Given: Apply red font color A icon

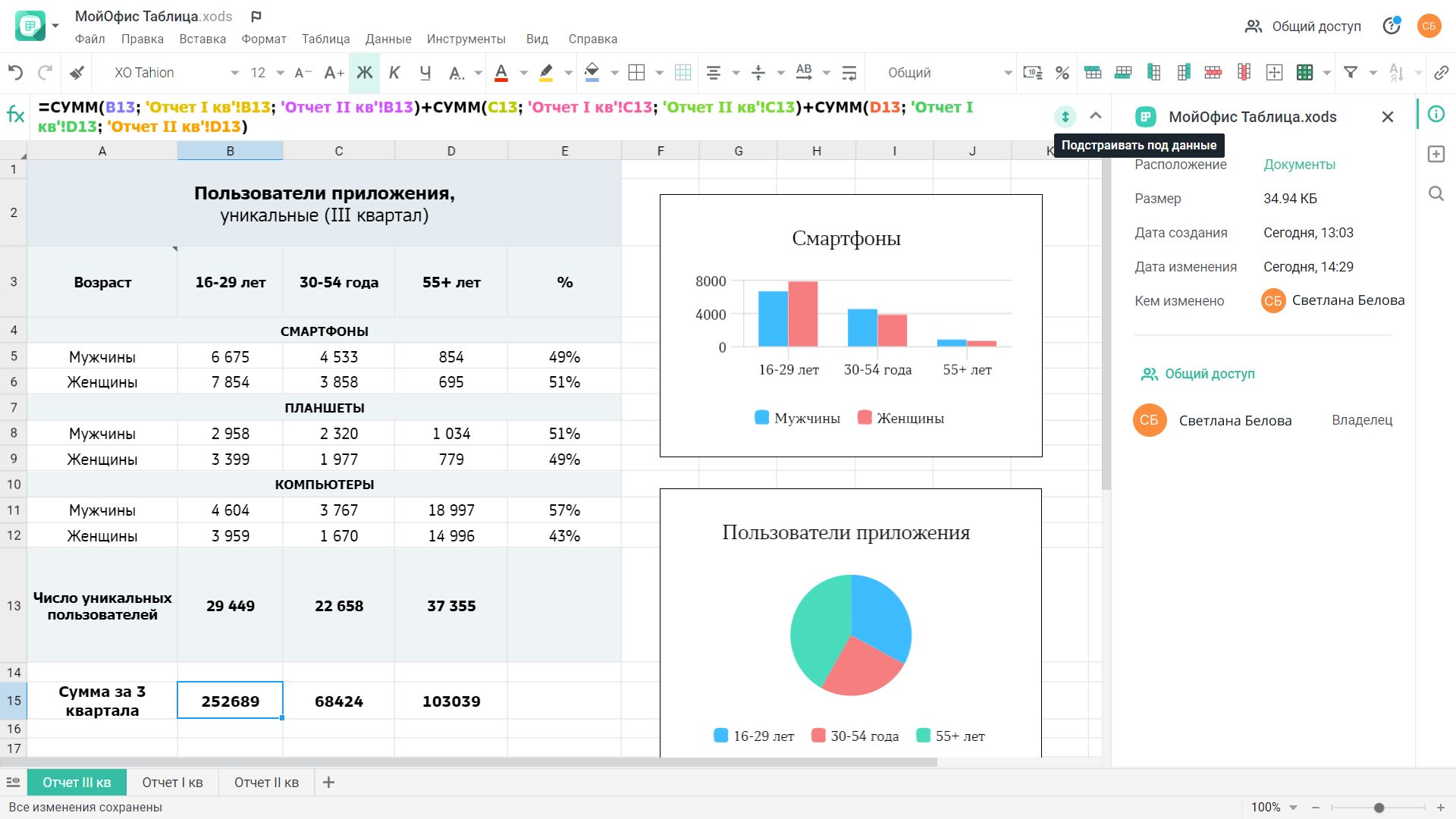Looking at the screenshot, I should [501, 73].
